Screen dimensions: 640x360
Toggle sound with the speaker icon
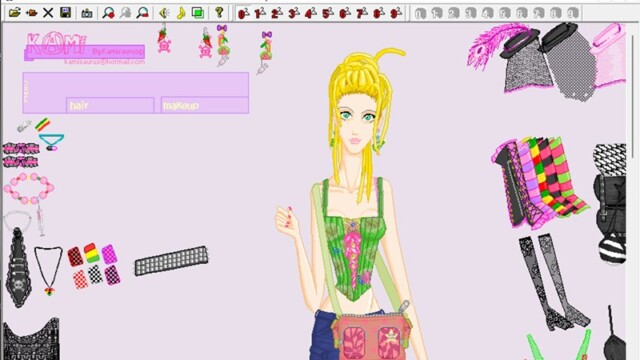point(164,13)
